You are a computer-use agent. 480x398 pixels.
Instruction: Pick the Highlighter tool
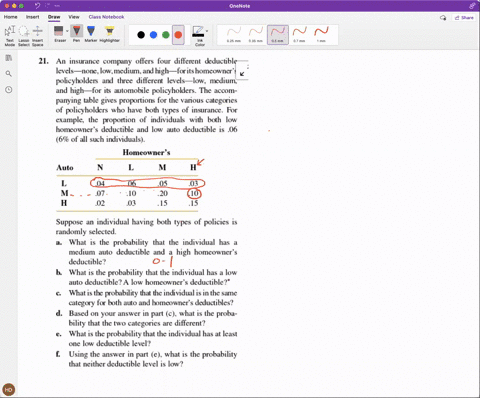coord(109,34)
